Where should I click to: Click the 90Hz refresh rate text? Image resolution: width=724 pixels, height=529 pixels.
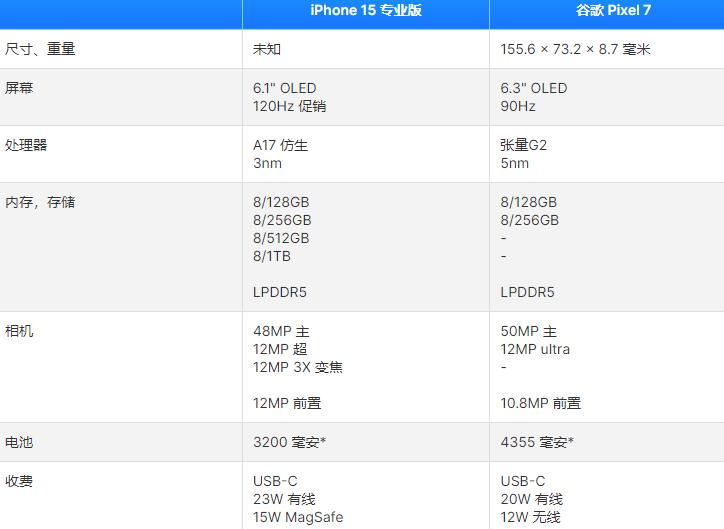(518, 106)
